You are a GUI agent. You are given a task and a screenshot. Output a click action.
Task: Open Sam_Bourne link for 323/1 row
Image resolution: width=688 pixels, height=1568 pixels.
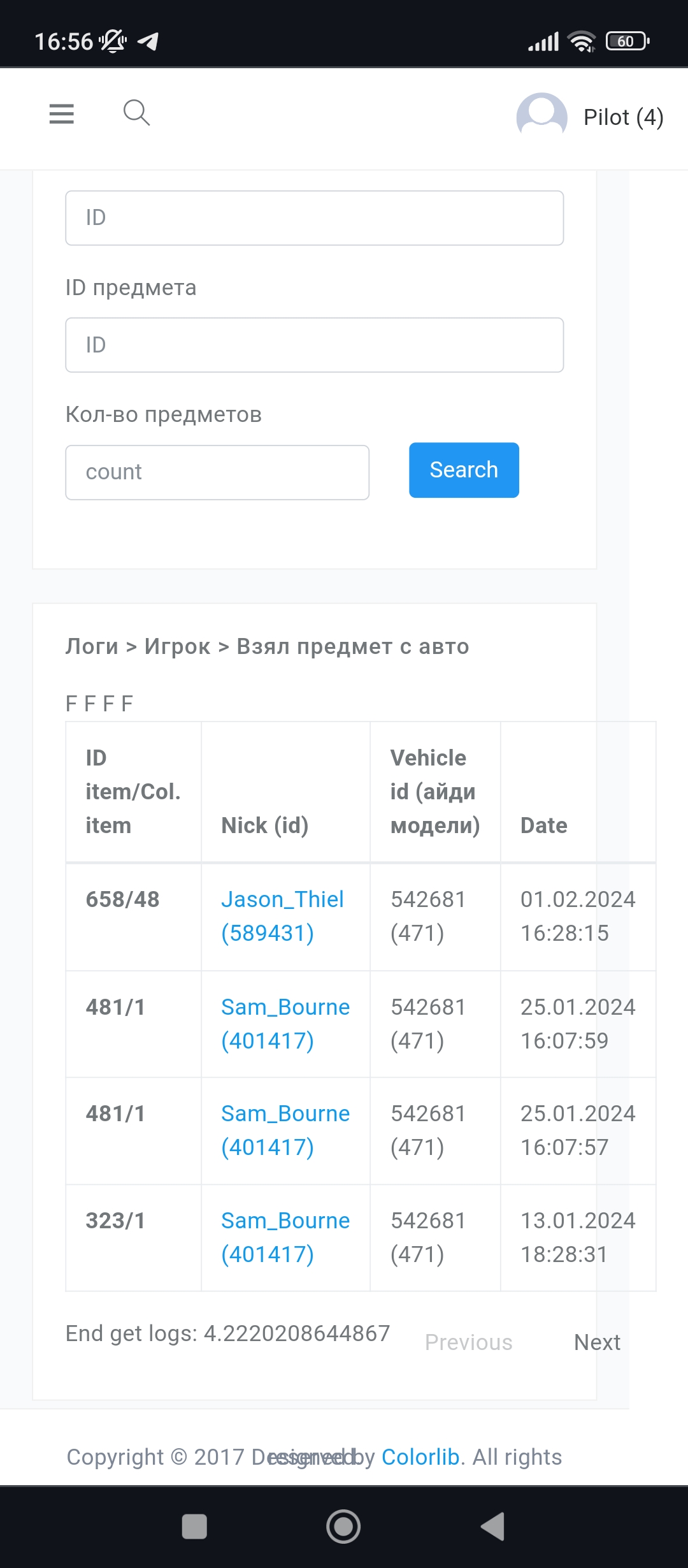pyautogui.click(x=285, y=1237)
